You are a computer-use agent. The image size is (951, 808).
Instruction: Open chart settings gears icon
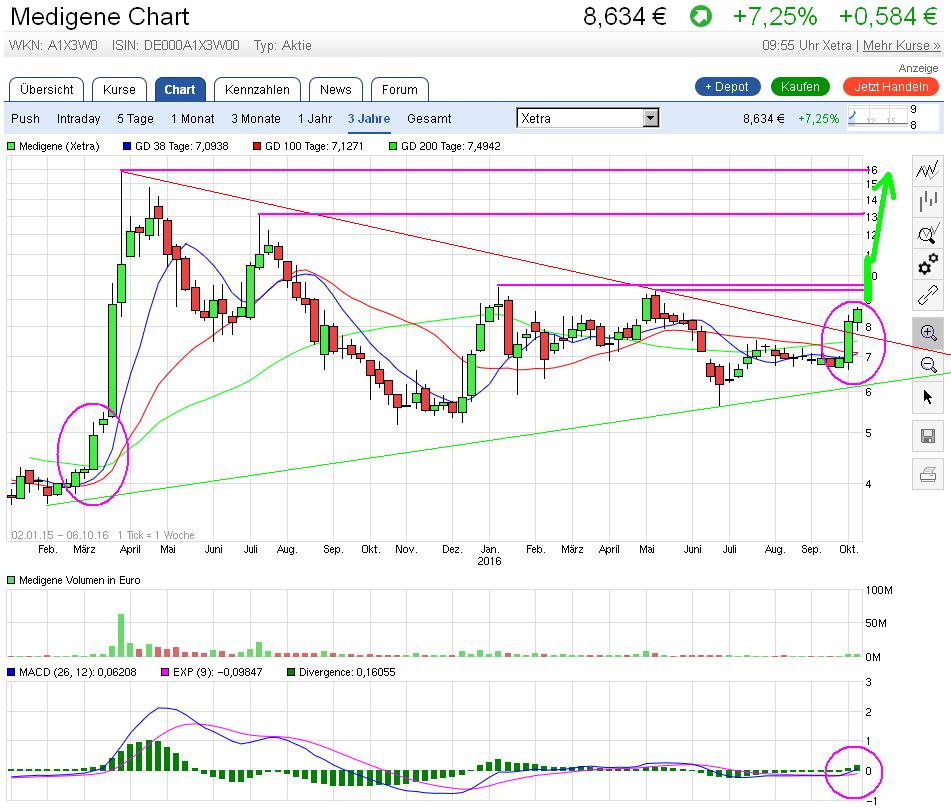[x=927, y=264]
